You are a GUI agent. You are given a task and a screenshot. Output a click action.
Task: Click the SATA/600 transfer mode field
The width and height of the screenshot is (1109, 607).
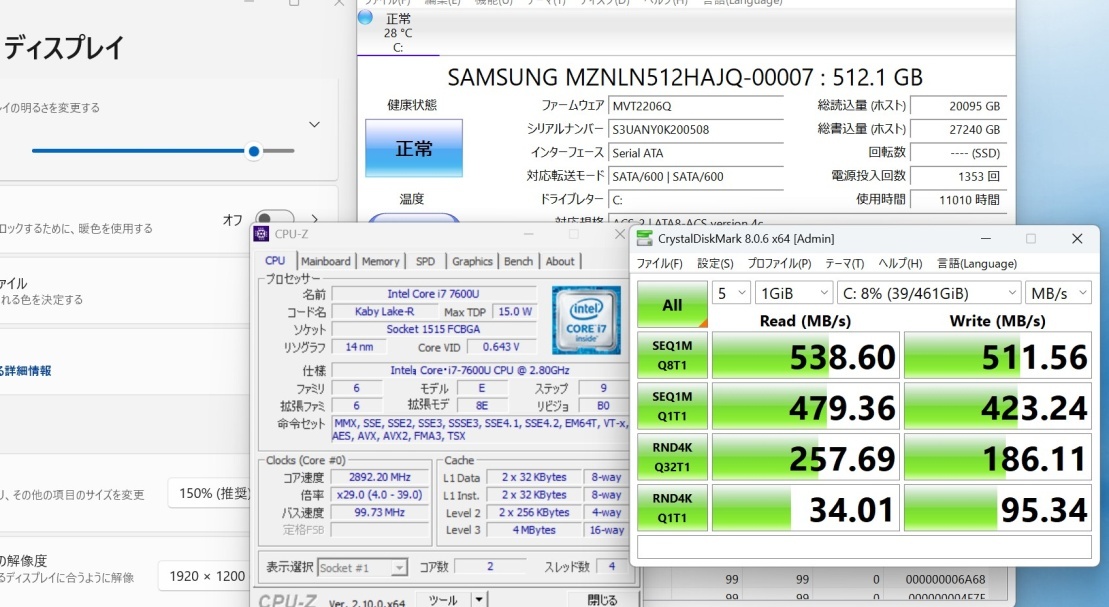pyautogui.click(x=696, y=176)
